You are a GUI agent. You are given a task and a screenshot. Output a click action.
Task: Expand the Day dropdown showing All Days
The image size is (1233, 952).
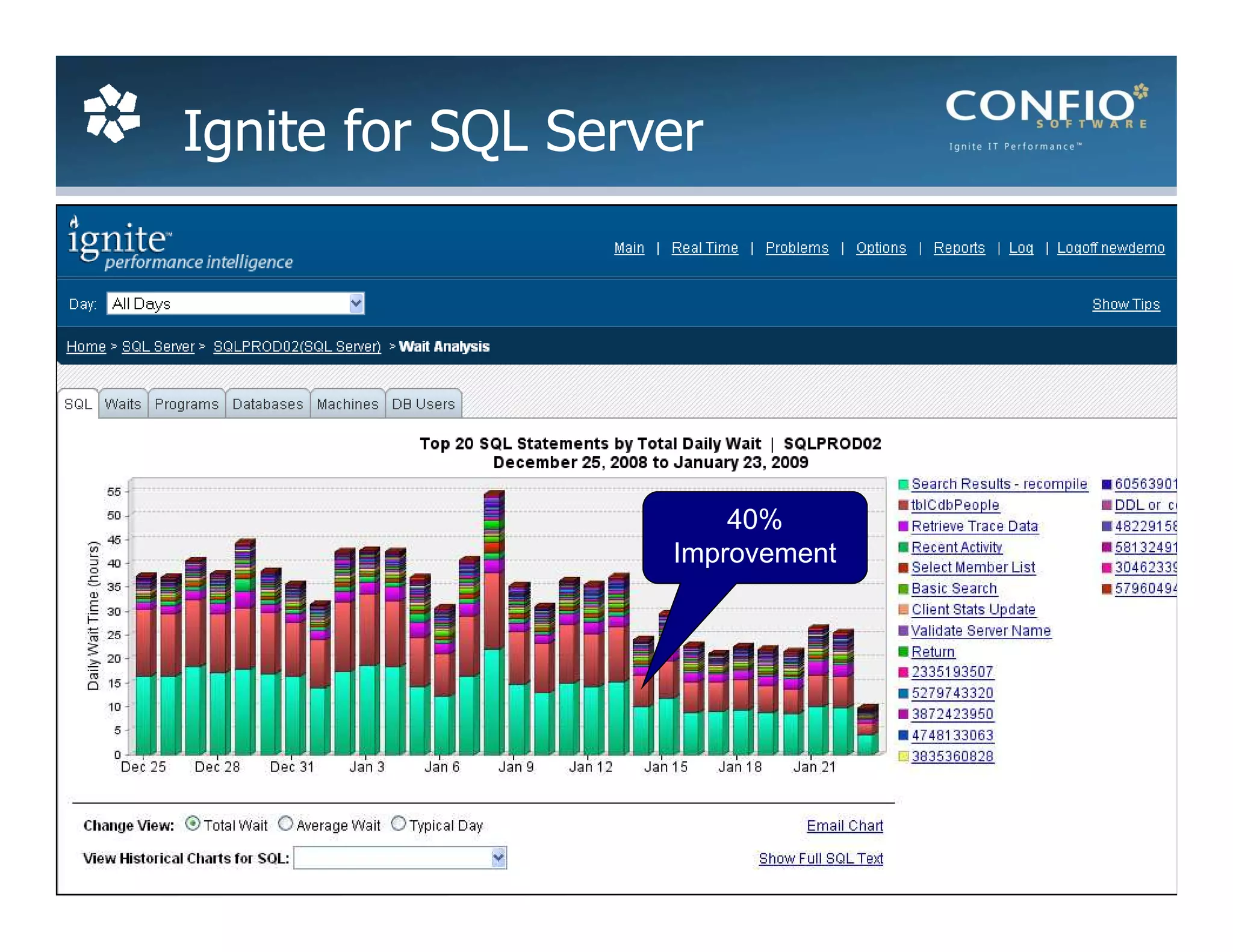coord(235,303)
